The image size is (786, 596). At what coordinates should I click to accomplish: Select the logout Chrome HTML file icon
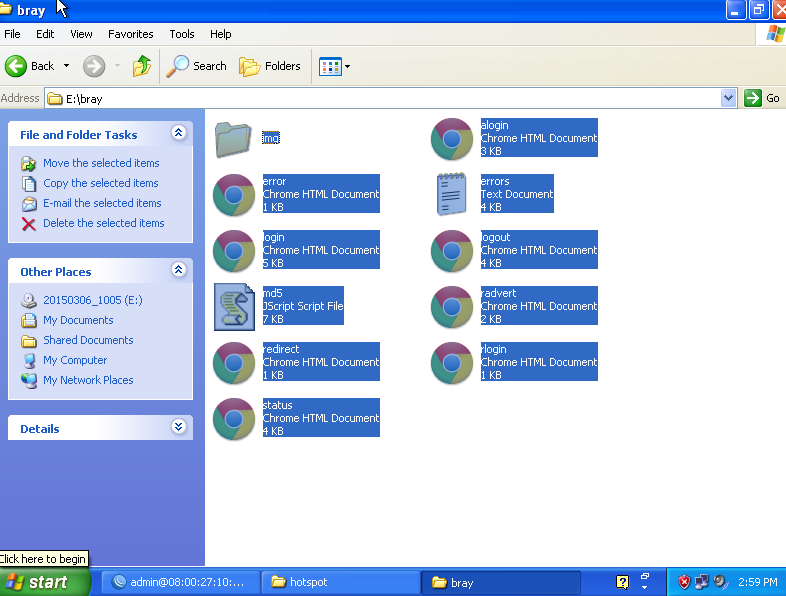click(x=452, y=251)
